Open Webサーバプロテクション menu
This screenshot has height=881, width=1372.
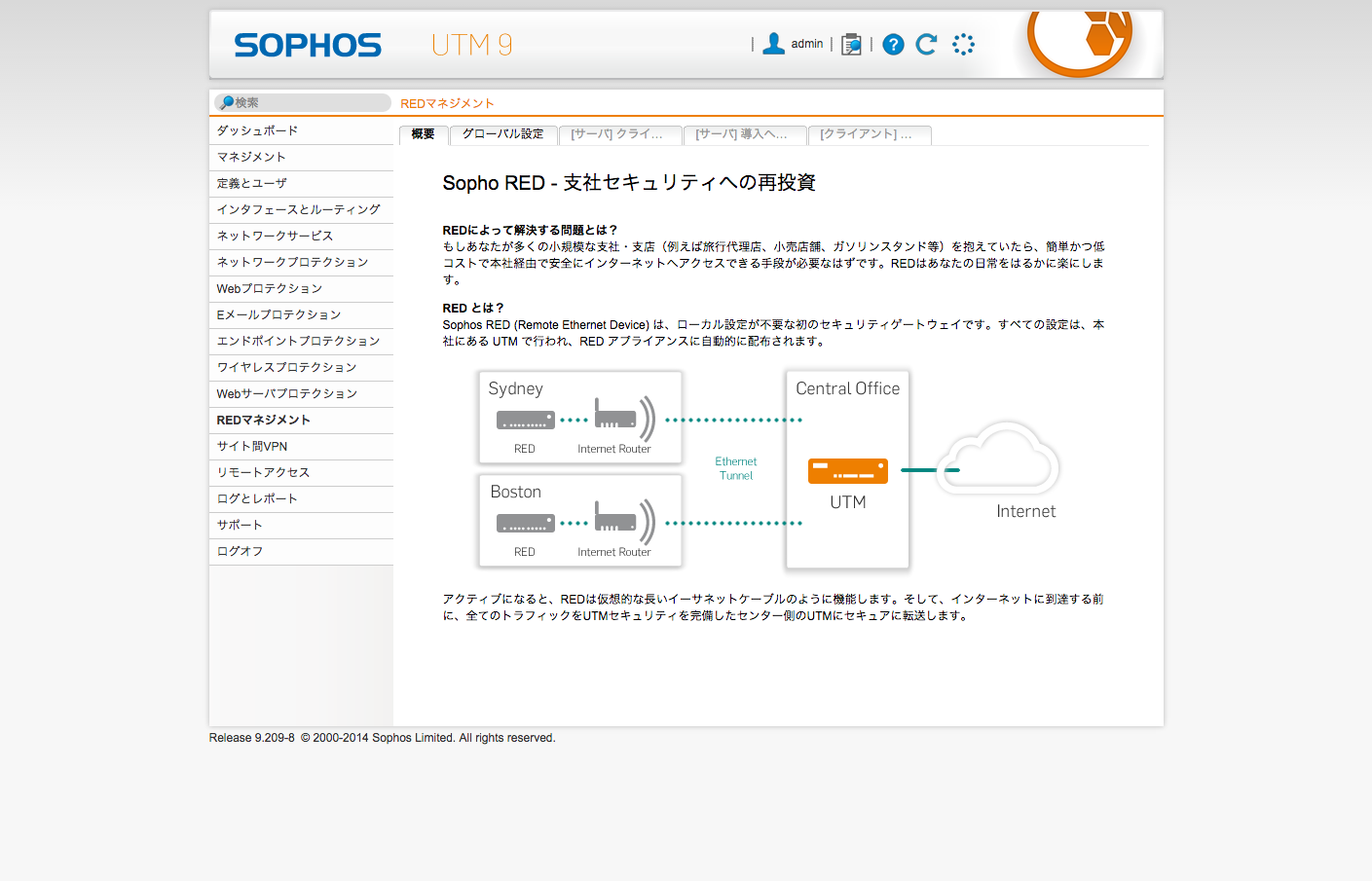coord(301,393)
